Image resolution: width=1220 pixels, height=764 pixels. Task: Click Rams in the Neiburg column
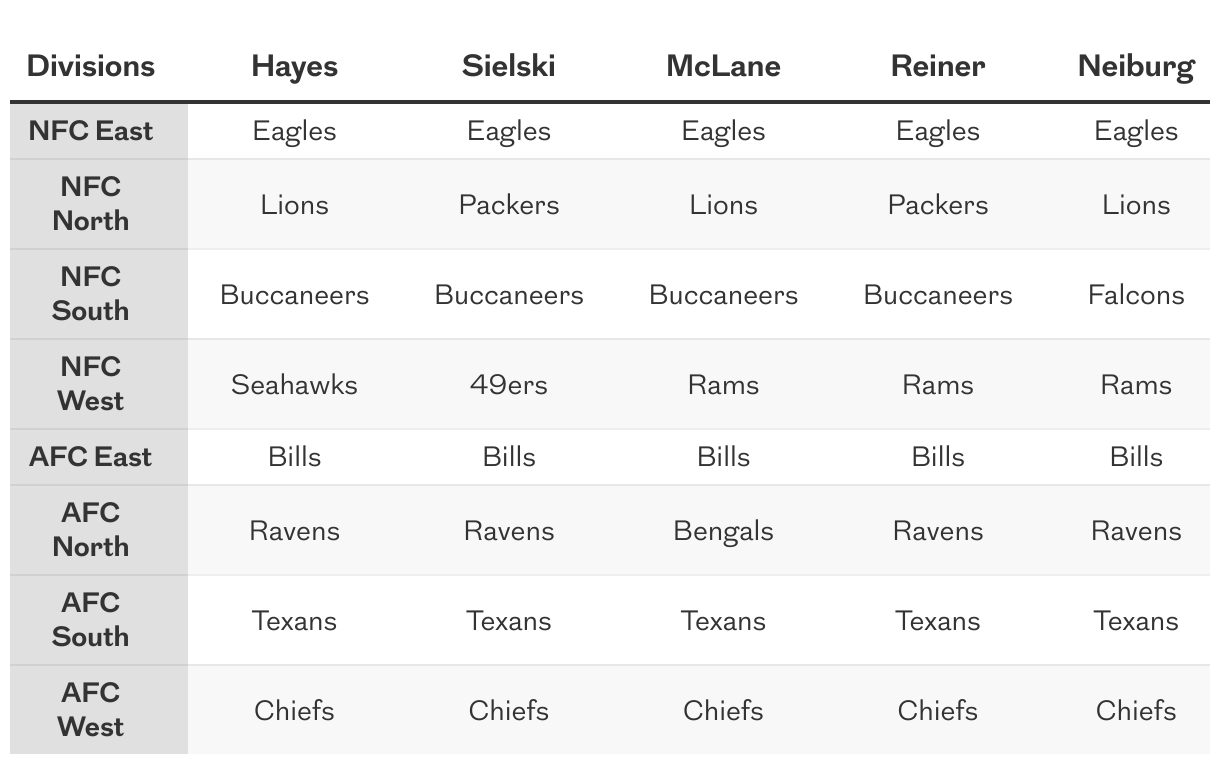1135,385
